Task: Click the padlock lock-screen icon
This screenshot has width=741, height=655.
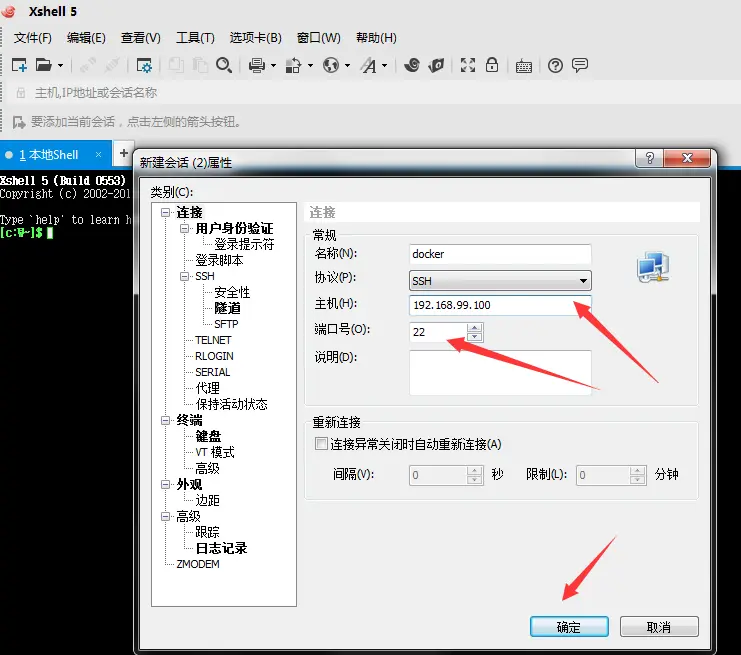Action: point(492,65)
